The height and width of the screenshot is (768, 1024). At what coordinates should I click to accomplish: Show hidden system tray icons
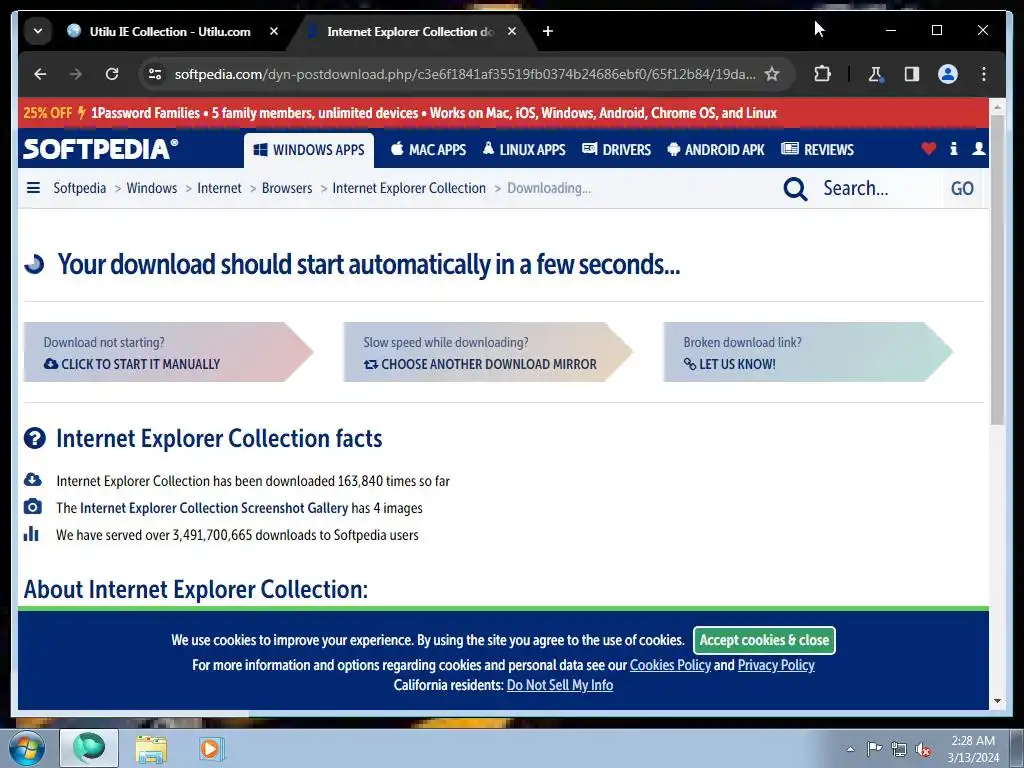point(850,749)
